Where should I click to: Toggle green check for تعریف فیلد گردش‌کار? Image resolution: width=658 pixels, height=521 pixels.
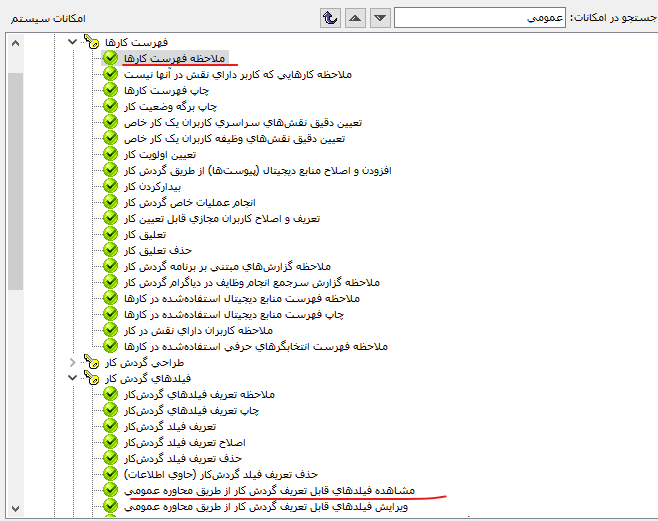110,426
